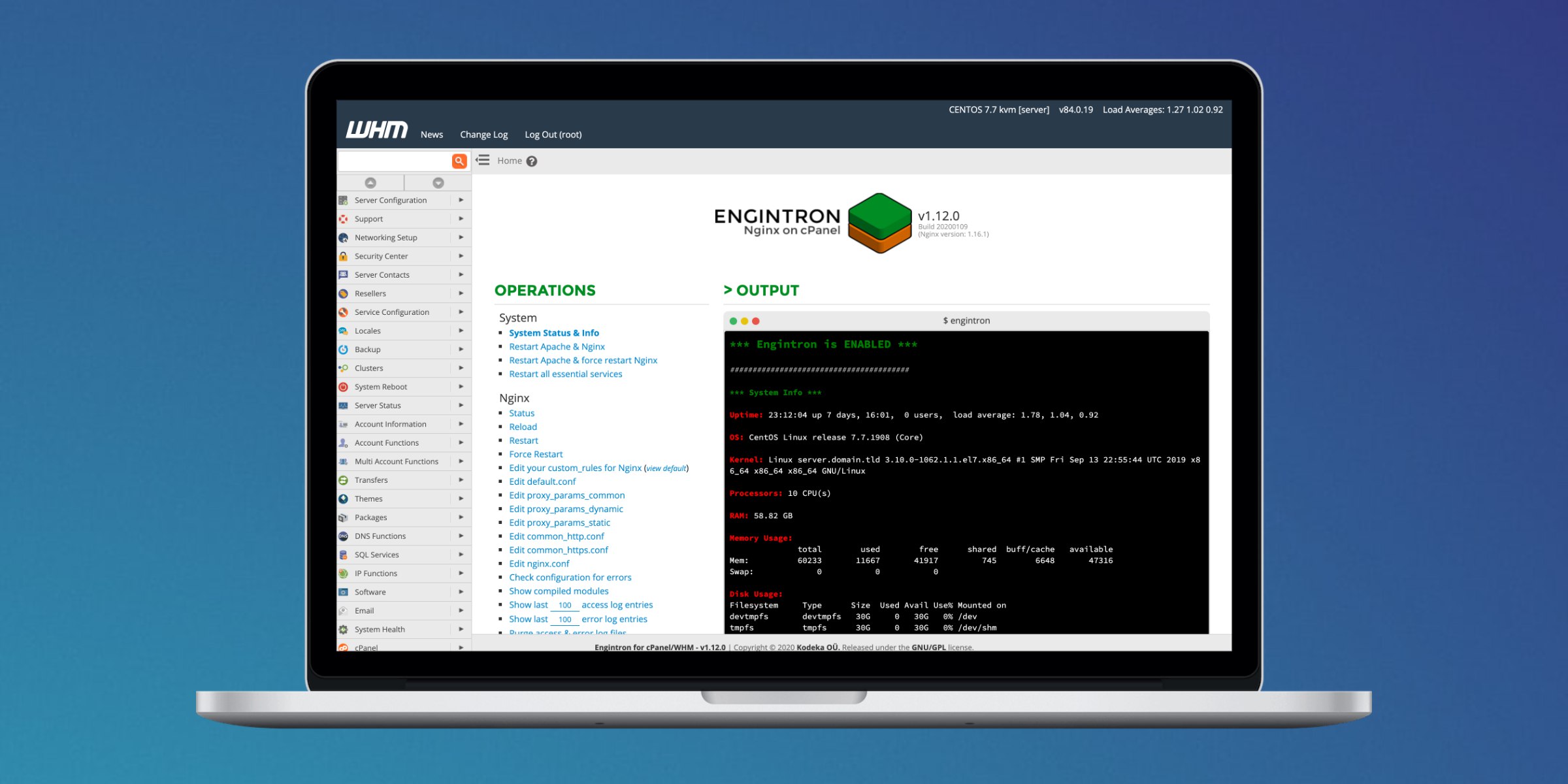Click Check configuration for errors
Screen dimensions: 1568x784
570,578
